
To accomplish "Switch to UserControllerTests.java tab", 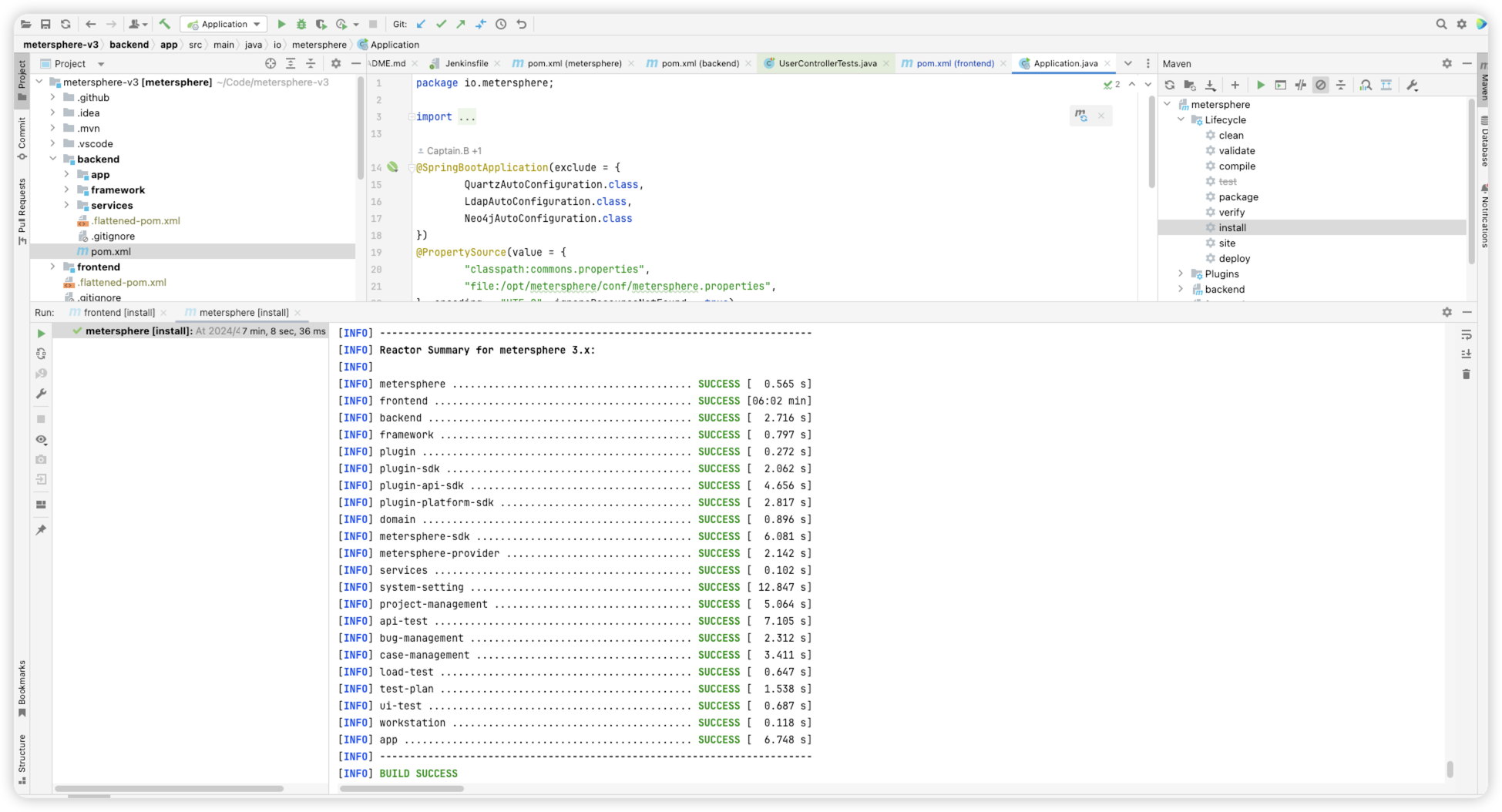I will (827, 63).
